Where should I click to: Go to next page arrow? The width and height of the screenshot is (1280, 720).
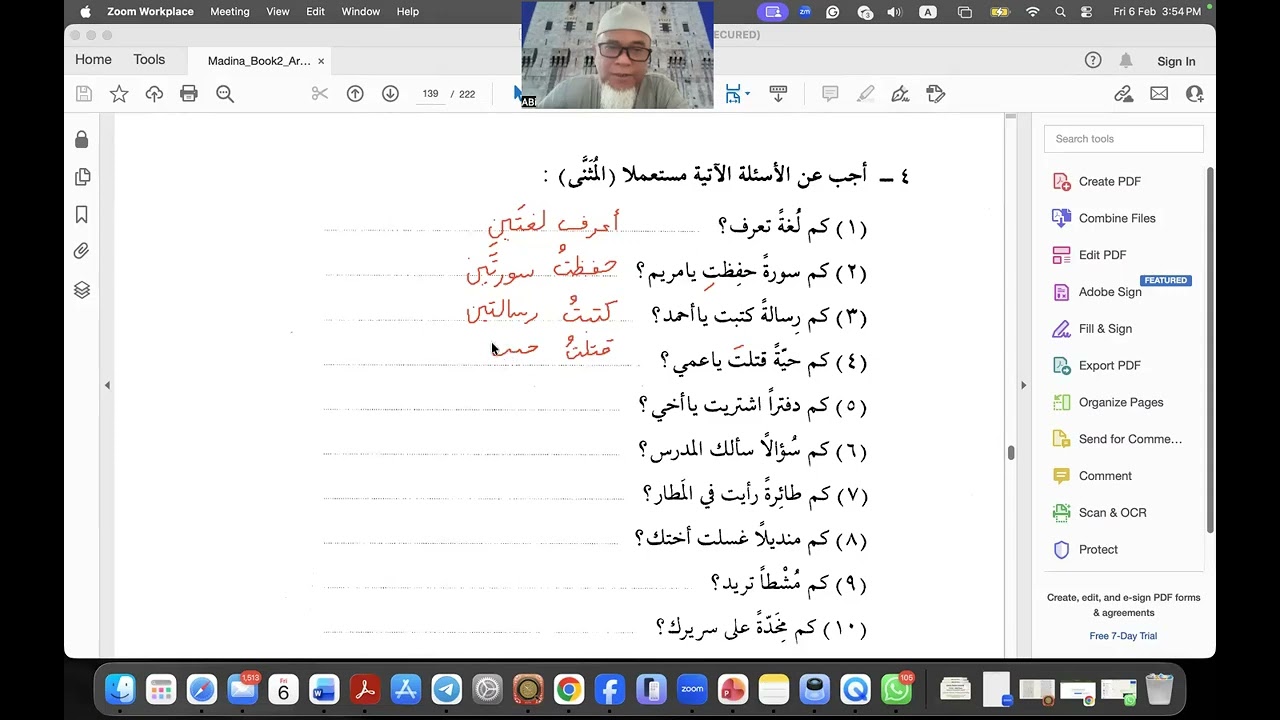pyautogui.click(x=390, y=94)
